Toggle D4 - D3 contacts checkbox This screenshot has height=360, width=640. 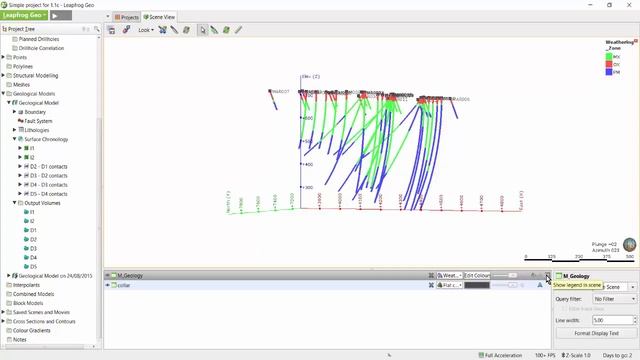tap(27, 184)
